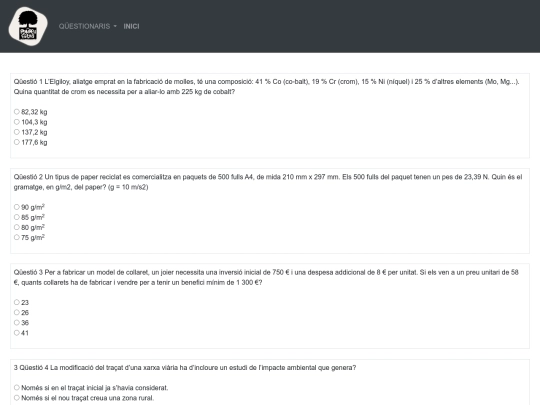Pick 41 as the collaret answer
Screen dimensions: 540x405
click(17, 333)
